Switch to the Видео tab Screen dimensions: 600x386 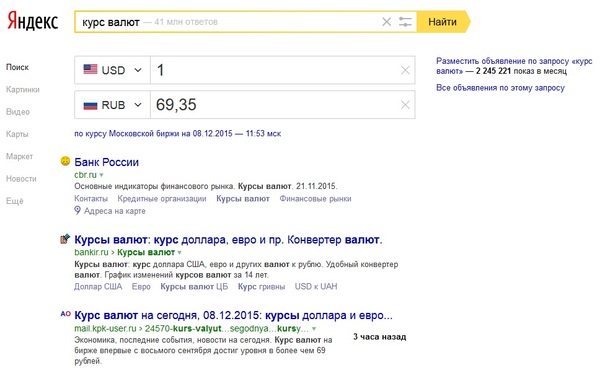(x=18, y=112)
